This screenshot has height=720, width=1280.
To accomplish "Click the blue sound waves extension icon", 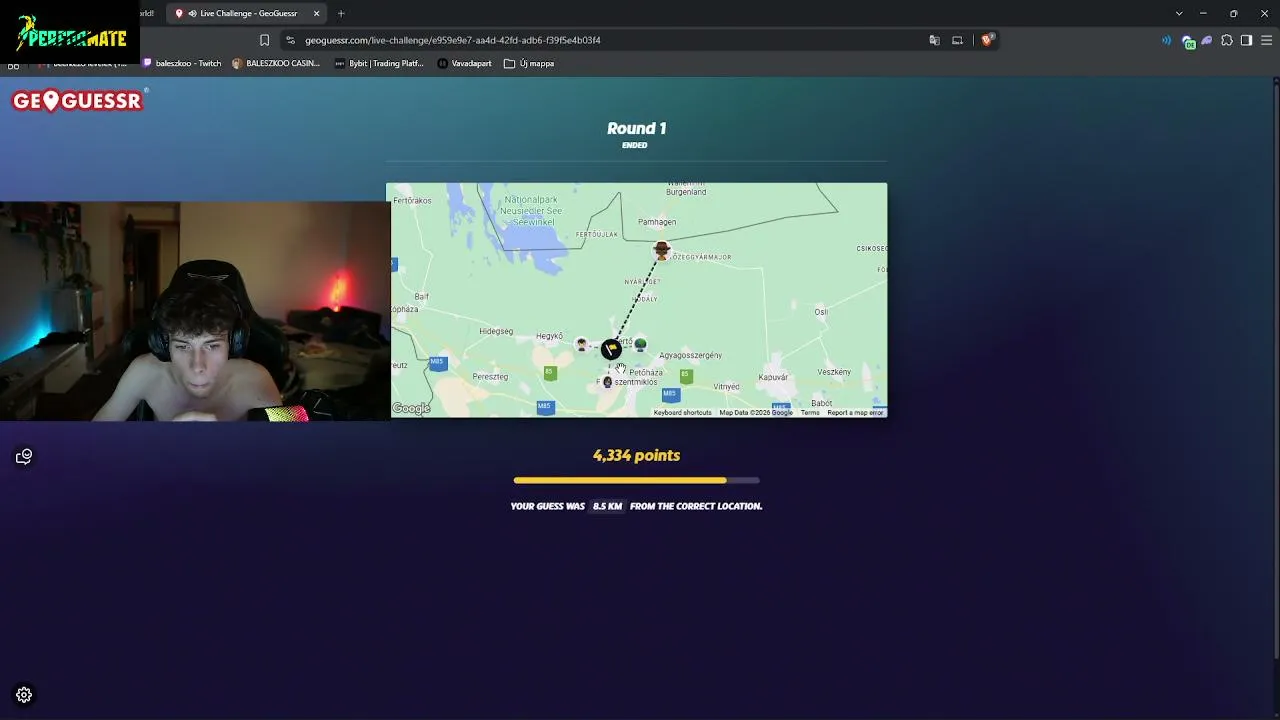I will pyautogui.click(x=1166, y=40).
